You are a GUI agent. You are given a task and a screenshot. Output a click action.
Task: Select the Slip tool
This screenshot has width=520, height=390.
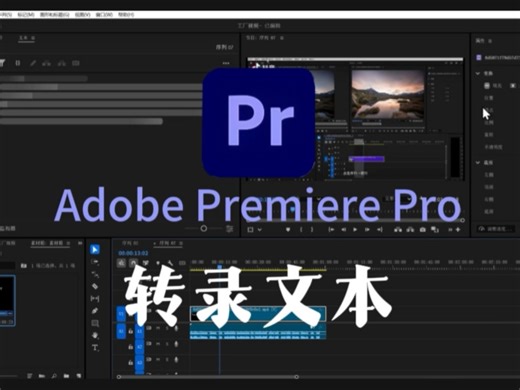[95, 299]
